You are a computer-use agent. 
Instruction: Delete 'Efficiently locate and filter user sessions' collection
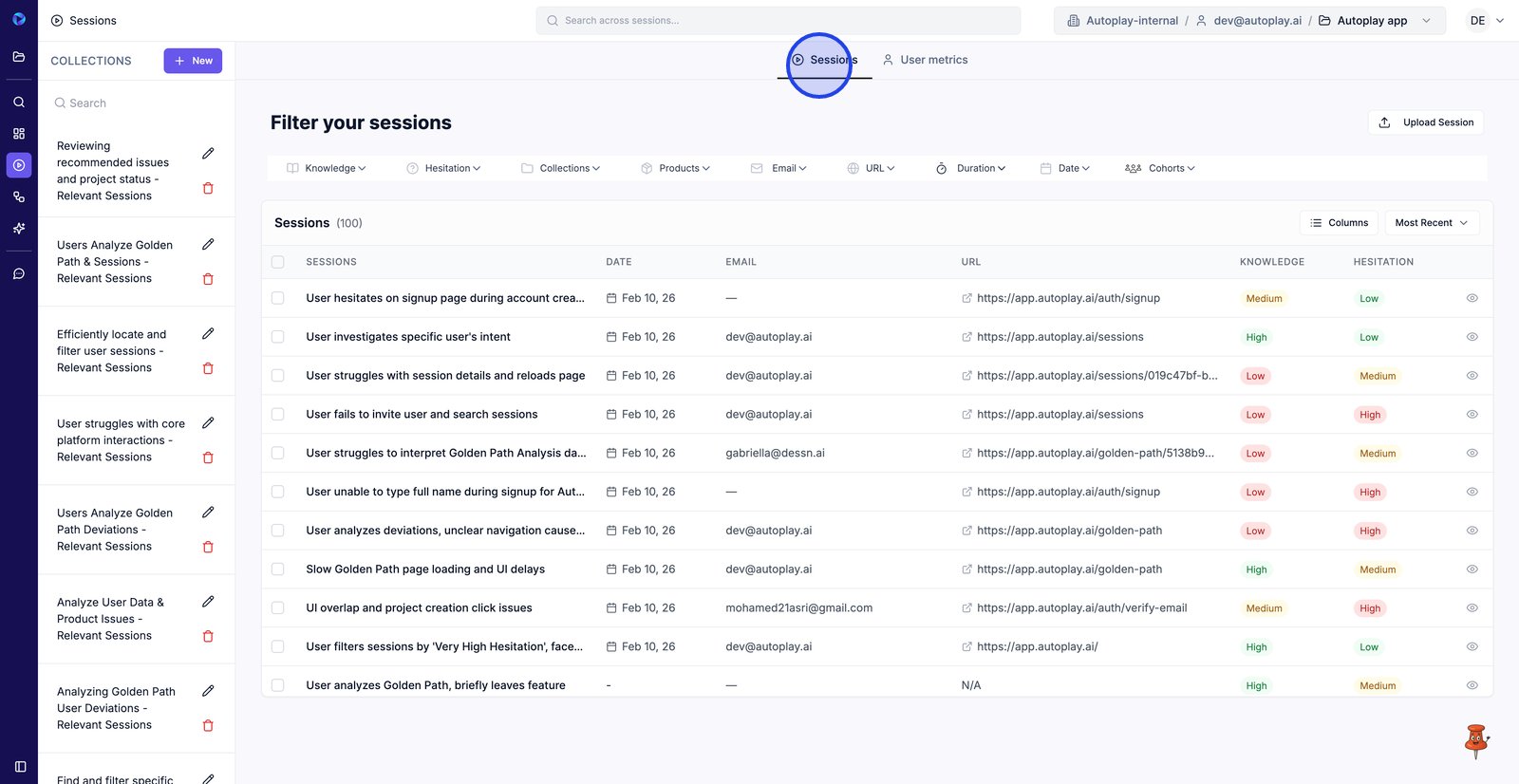pos(208,368)
